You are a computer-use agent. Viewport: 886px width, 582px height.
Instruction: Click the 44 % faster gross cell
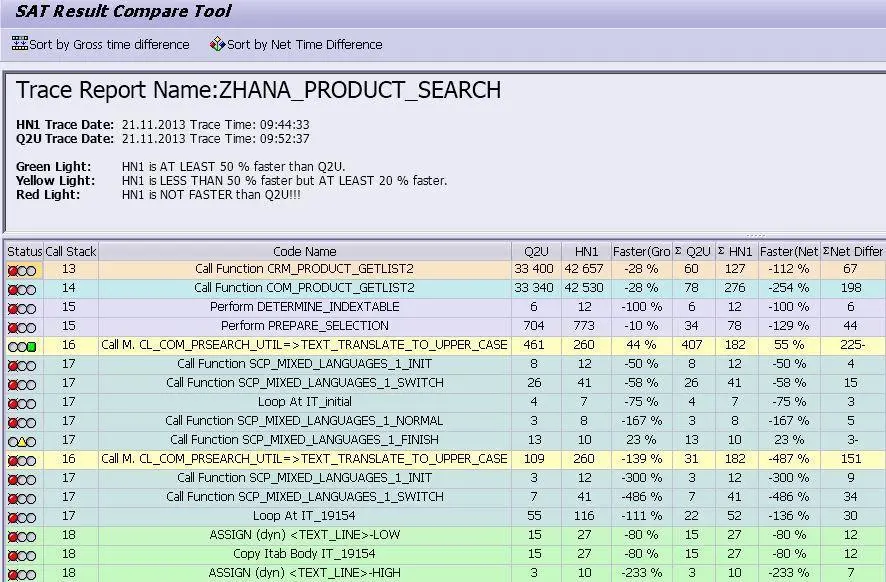pos(641,345)
